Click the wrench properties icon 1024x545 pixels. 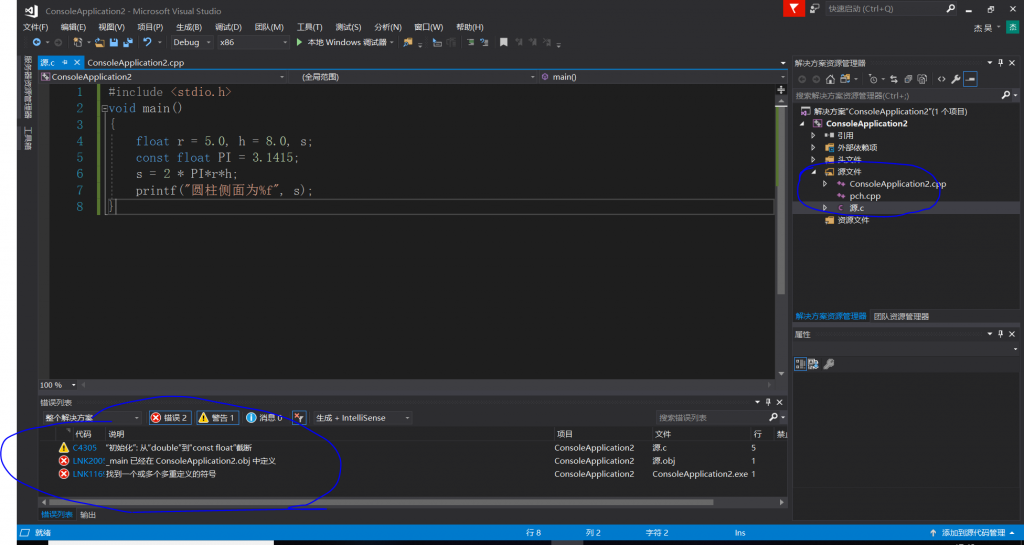coord(955,79)
